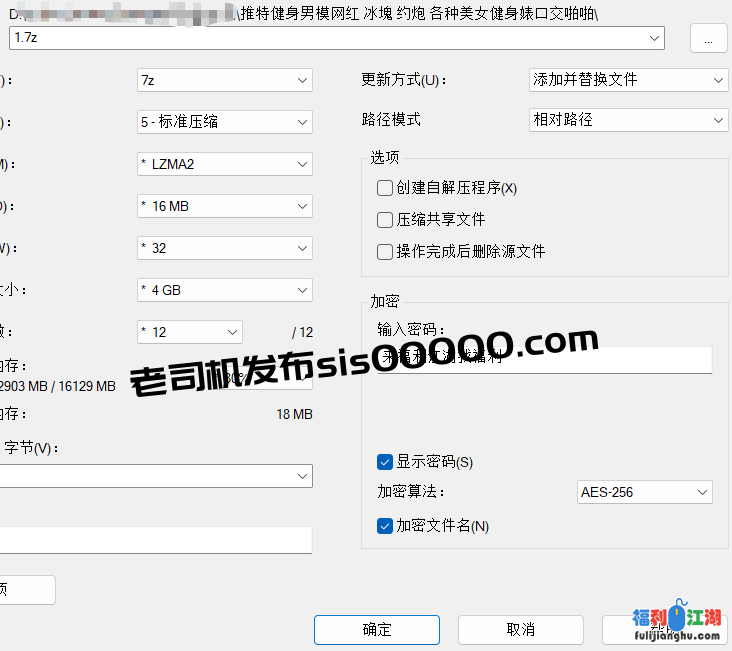Screen dimensions: 732x651
Task: Open the 4 GB solid block size dropdown
Action: (302, 290)
